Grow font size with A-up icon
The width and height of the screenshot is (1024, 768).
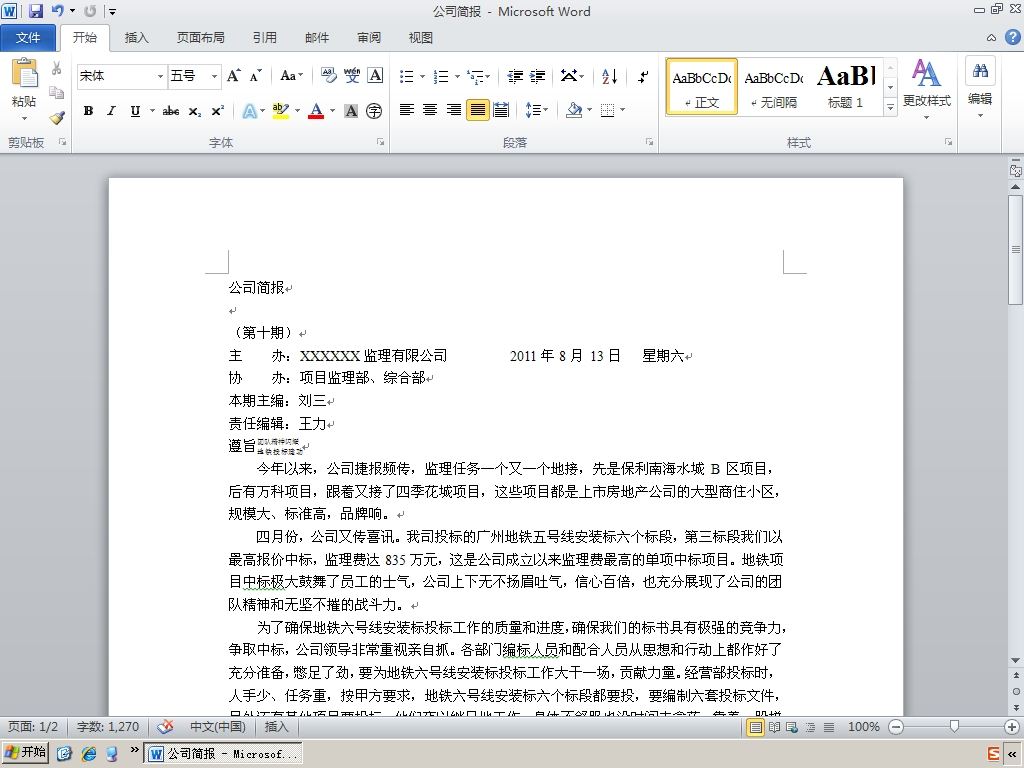point(234,76)
